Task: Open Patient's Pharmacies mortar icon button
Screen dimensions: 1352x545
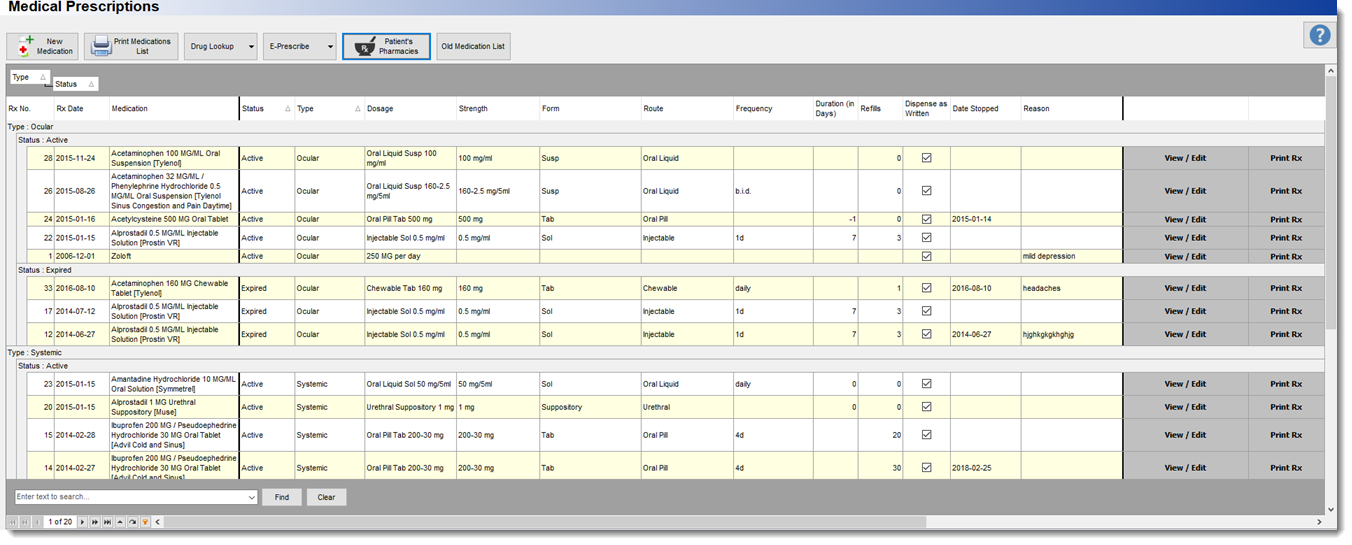Action: (386, 46)
